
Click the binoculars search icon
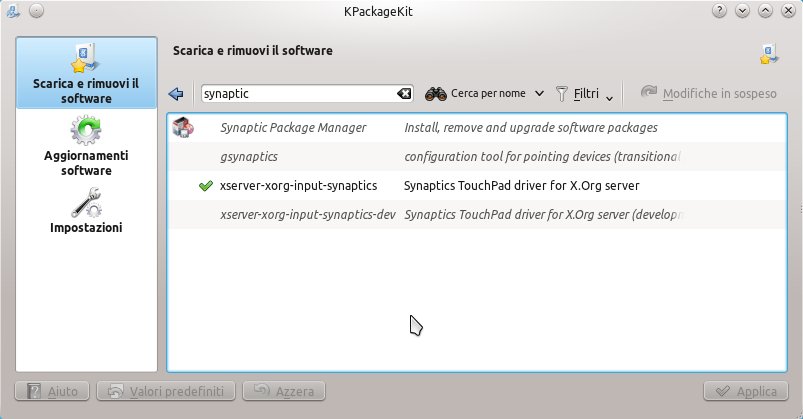pyautogui.click(x=435, y=94)
